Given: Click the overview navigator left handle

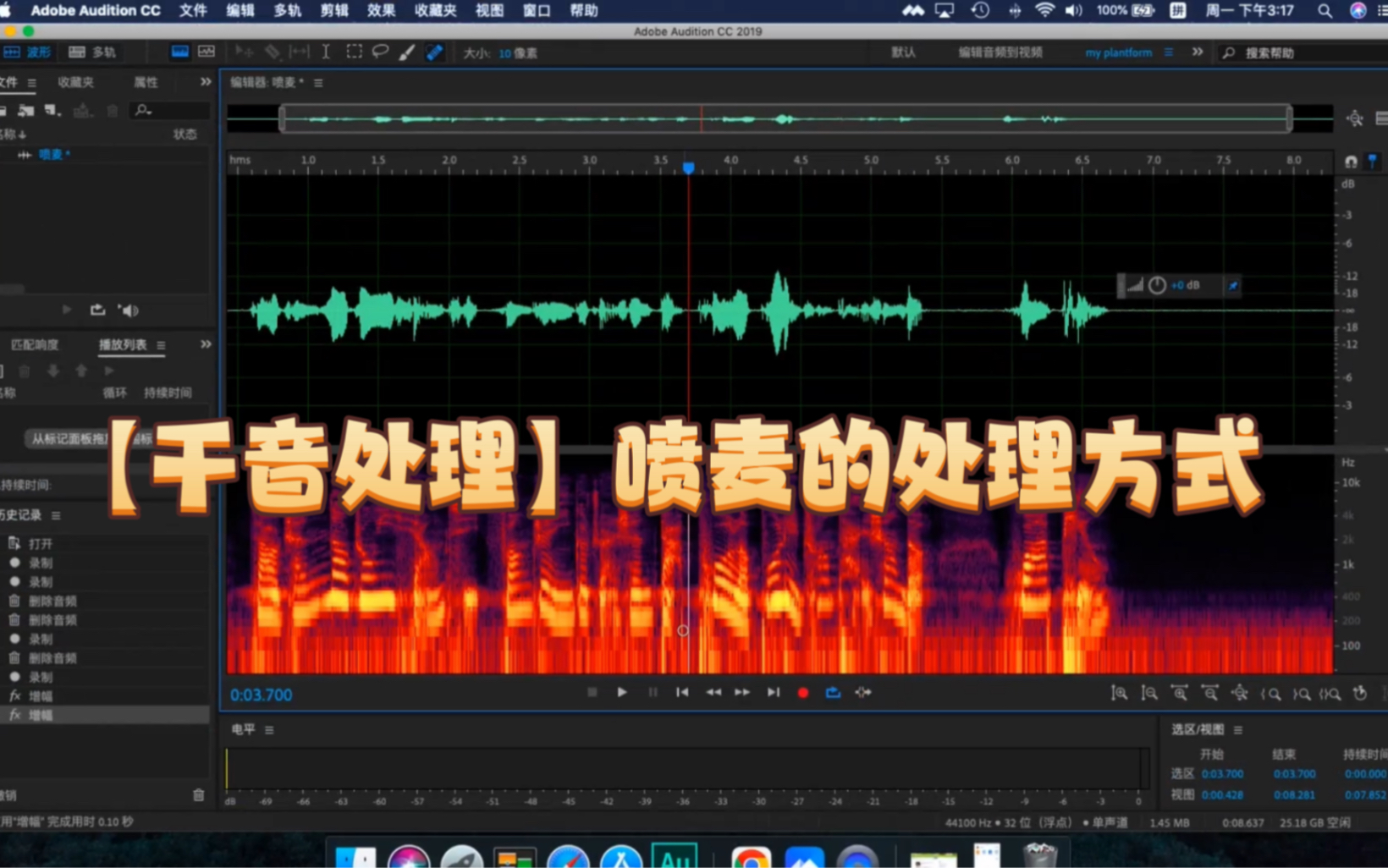Looking at the screenshot, I should (283, 118).
